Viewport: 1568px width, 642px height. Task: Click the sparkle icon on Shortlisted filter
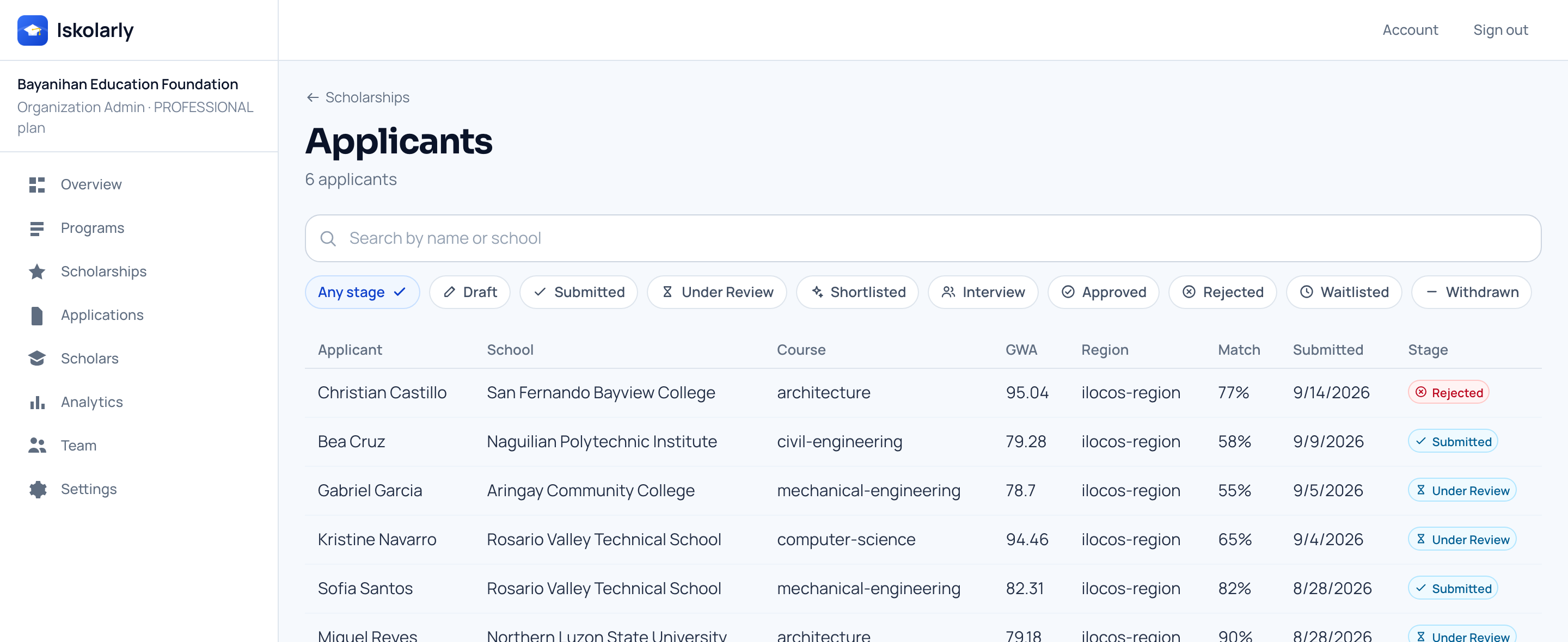(x=817, y=292)
